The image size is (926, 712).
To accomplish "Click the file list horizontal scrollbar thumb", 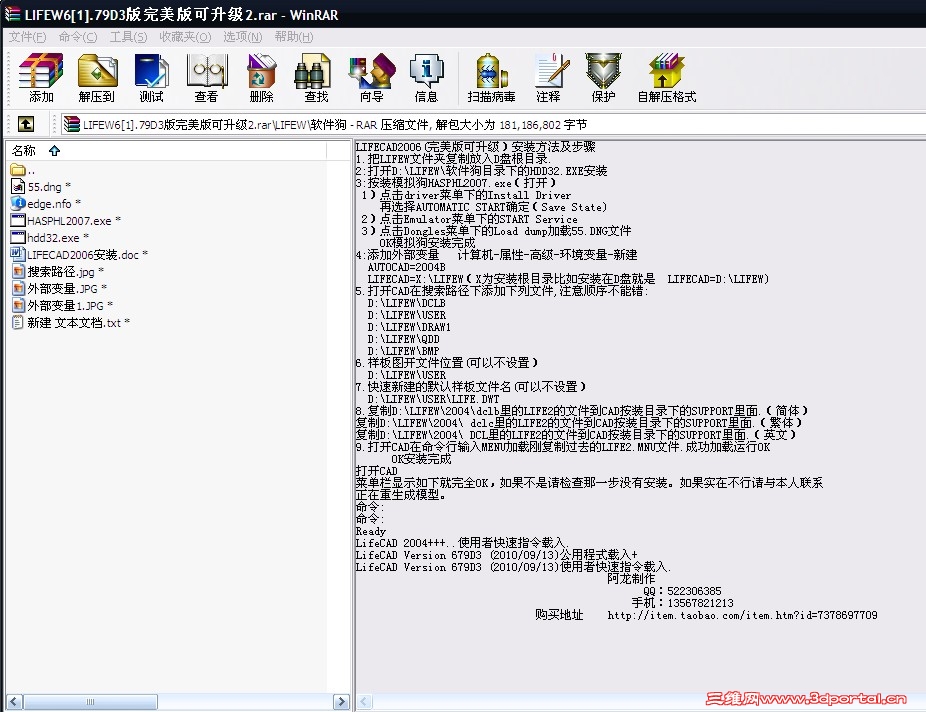I will (90, 701).
